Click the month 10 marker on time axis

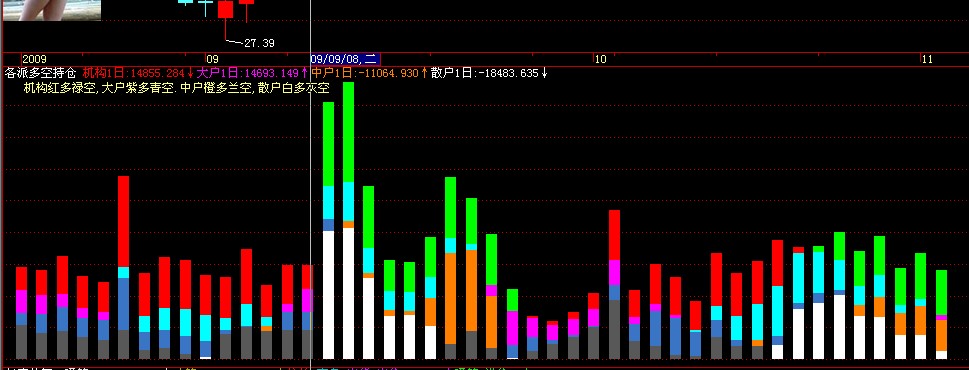(x=600, y=59)
